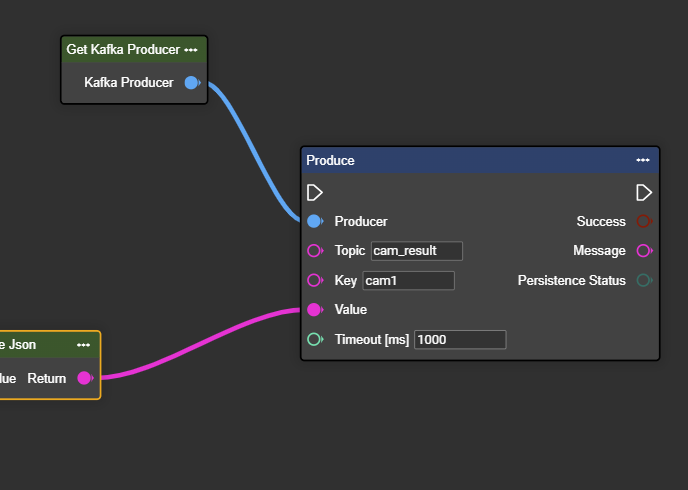Open Get Kafka Producer node options menu
Image resolution: width=688 pixels, height=490 pixels.
tap(191, 50)
